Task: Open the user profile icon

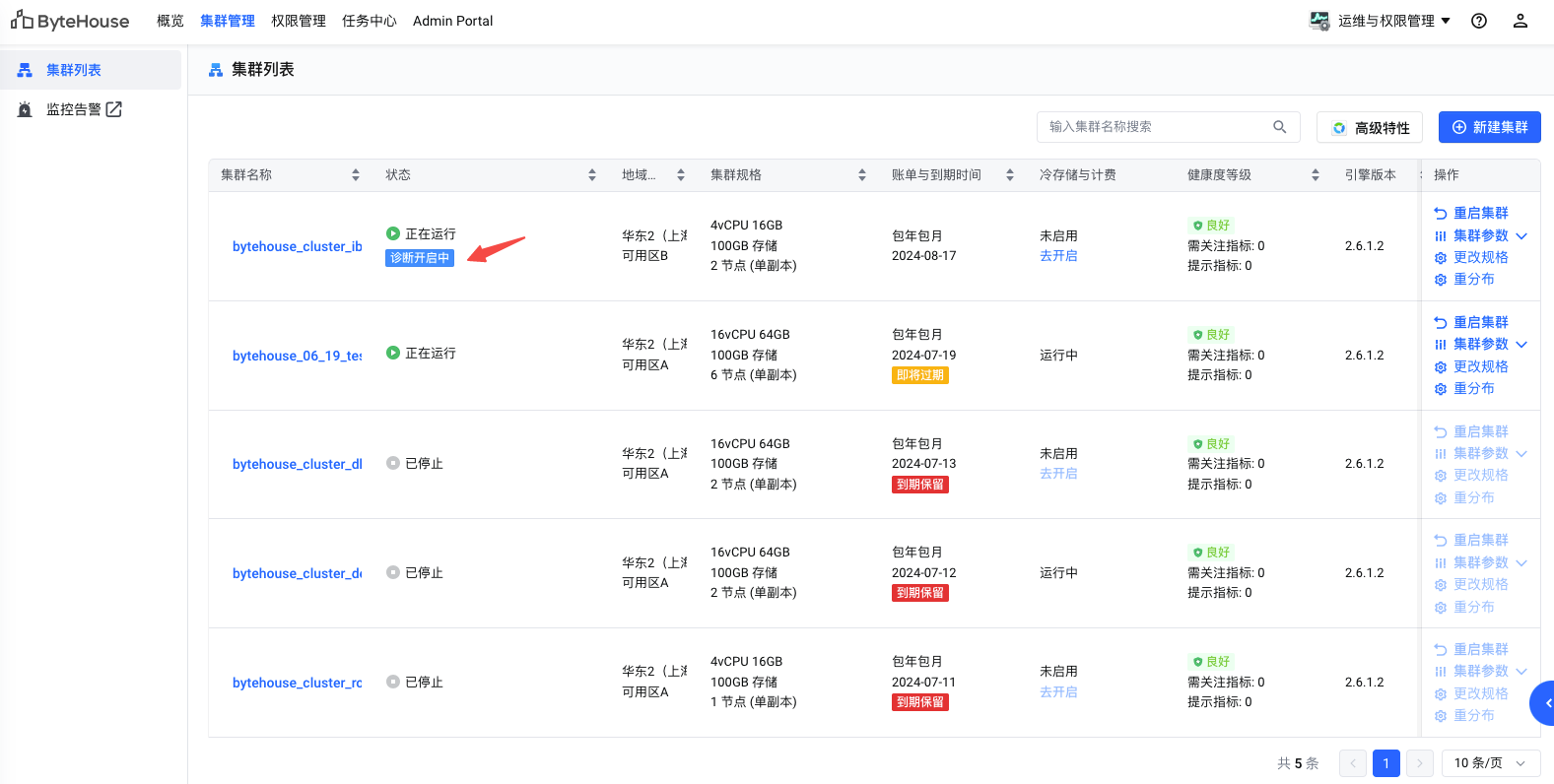Action: click(x=1520, y=21)
